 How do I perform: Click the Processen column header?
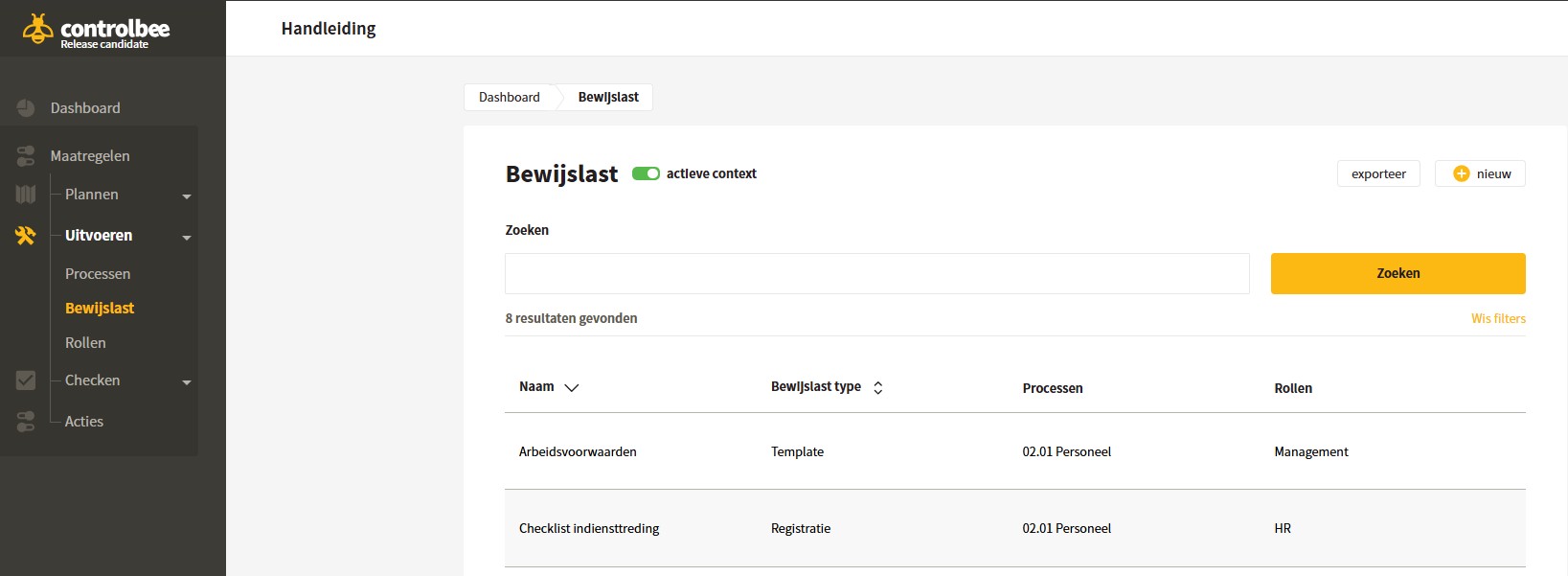coord(1053,388)
